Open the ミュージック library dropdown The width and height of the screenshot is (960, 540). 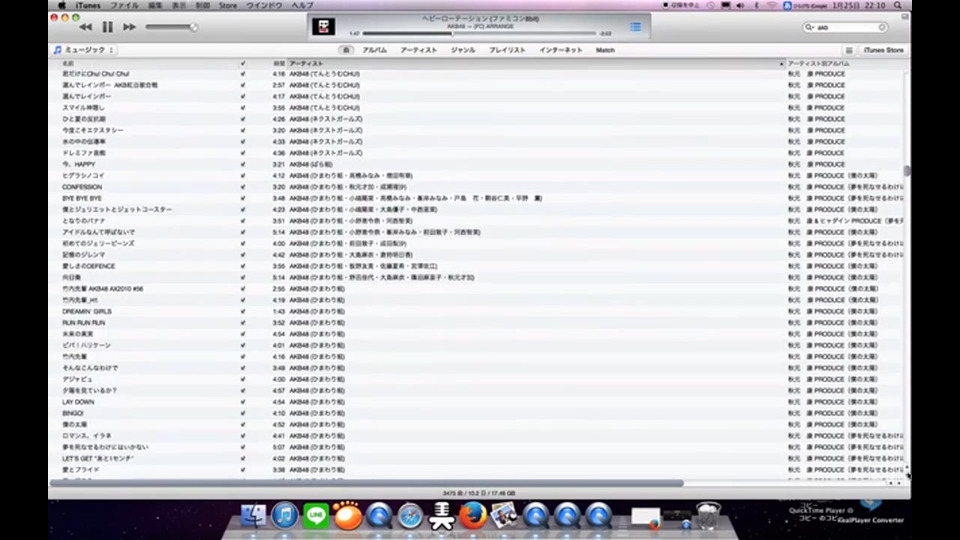(84, 50)
